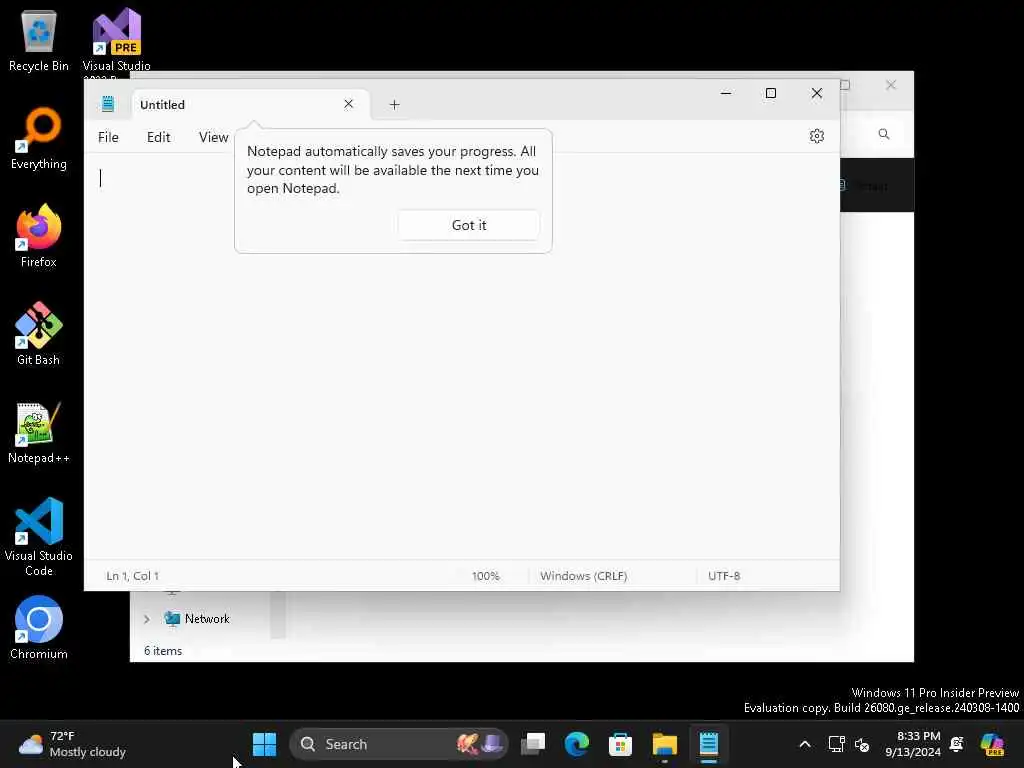Image resolution: width=1024 pixels, height=768 pixels.
Task: Open notifications bell icon
Action: click(957, 744)
